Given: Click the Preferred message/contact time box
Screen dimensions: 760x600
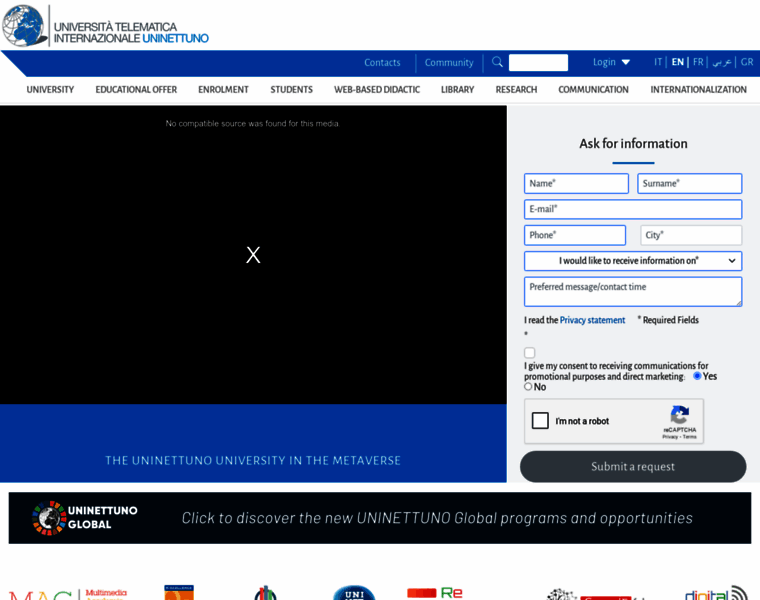Looking at the screenshot, I should tap(633, 291).
